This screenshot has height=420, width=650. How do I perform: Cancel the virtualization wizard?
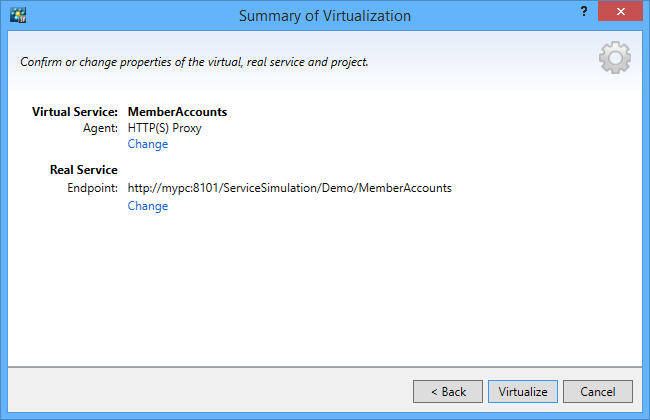(597, 391)
